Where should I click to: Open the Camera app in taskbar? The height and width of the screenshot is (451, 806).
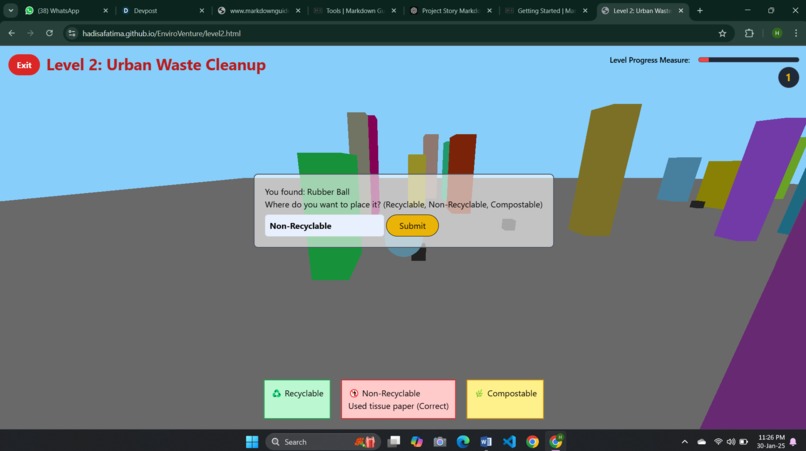click(439, 442)
